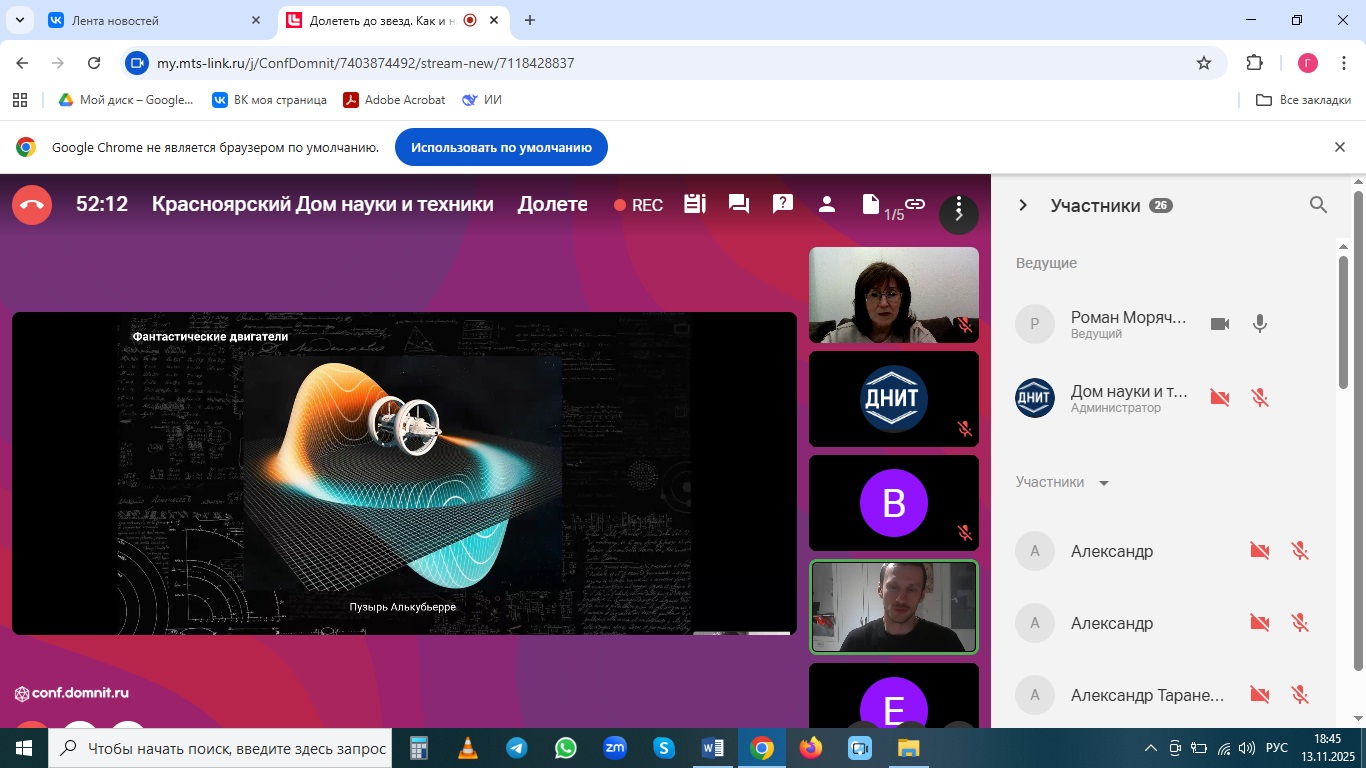Open the round dark more options button

[x=959, y=211]
